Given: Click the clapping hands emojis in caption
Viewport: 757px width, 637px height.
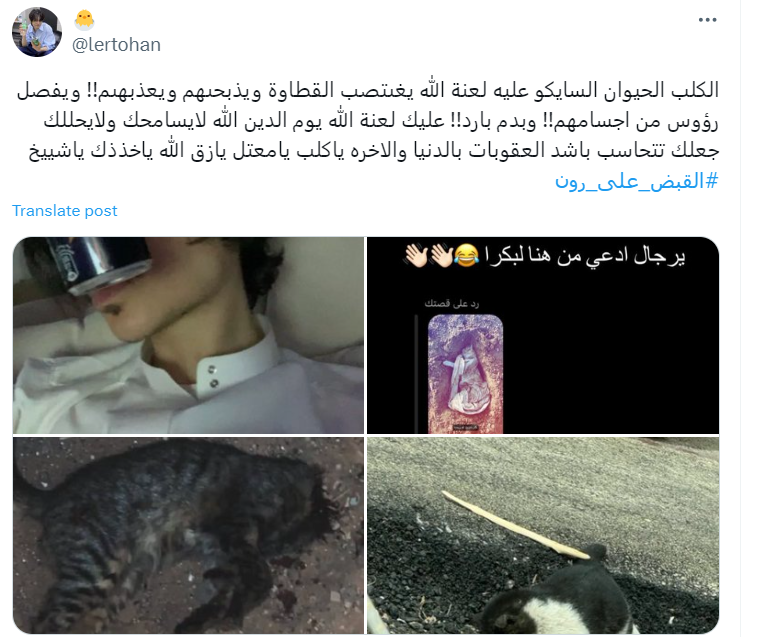Looking at the screenshot, I should (x=429, y=255).
